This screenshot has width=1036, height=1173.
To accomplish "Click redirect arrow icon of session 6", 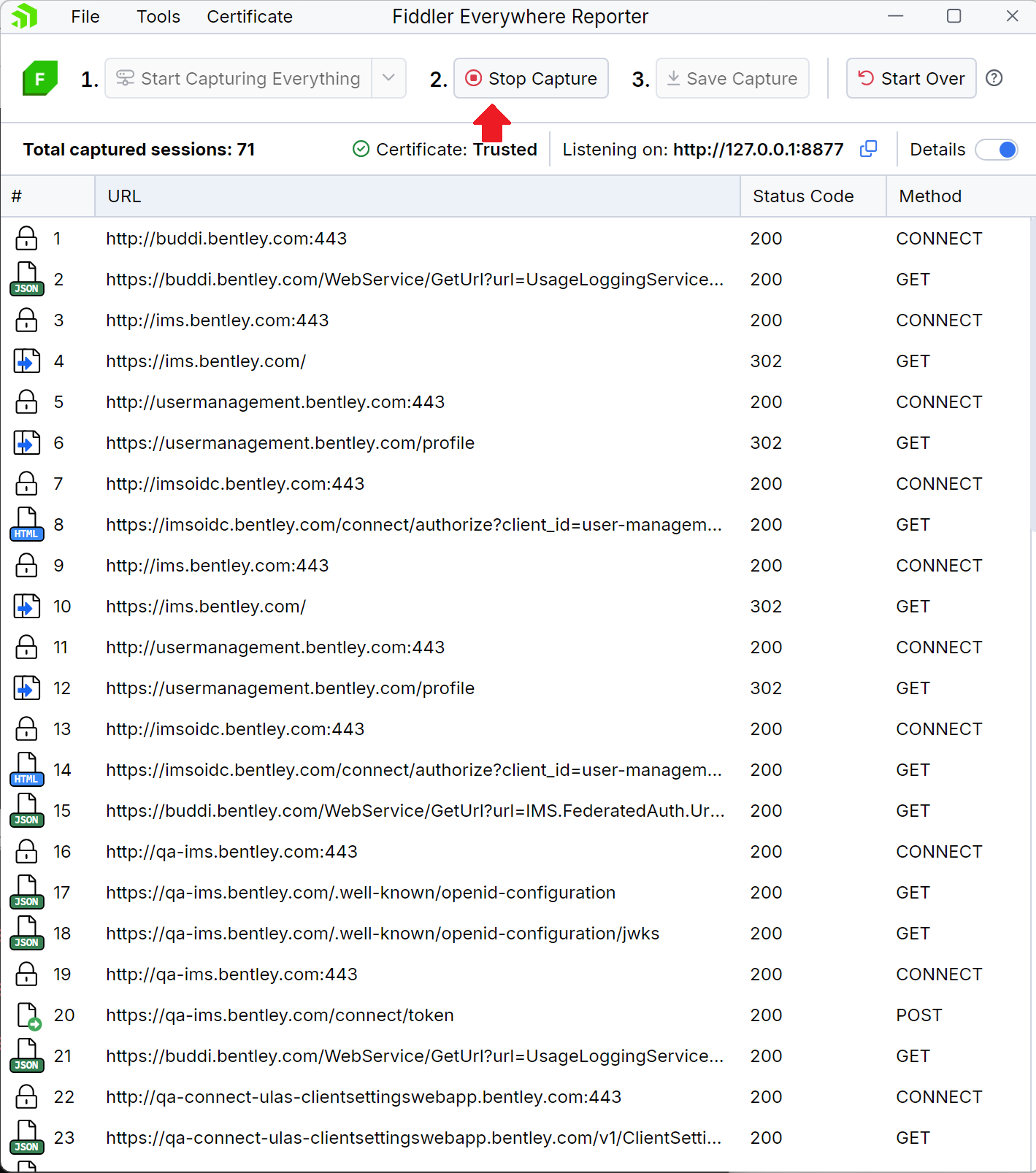I will click(x=27, y=443).
